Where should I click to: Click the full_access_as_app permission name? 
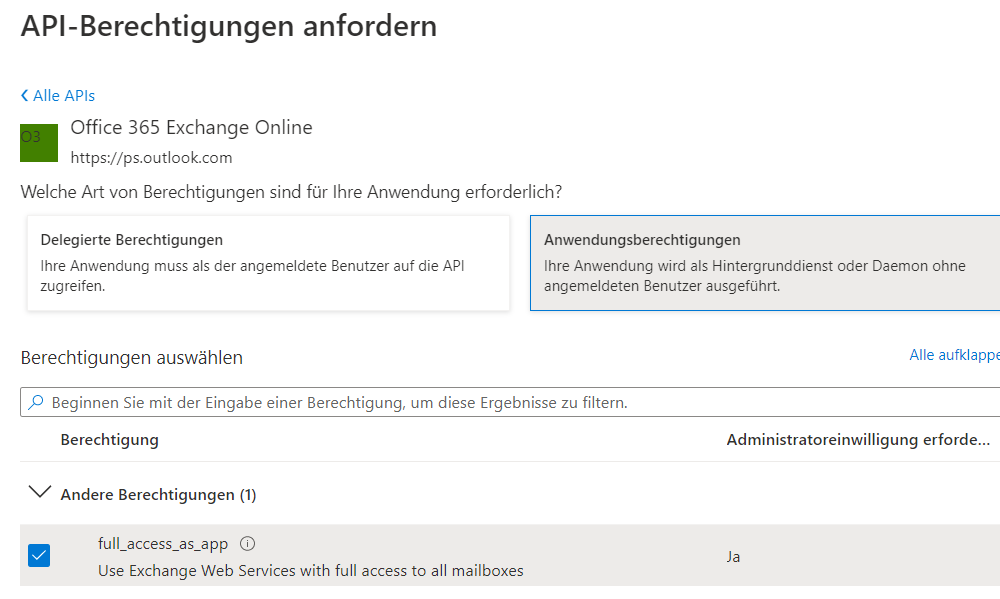[x=163, y=544]
